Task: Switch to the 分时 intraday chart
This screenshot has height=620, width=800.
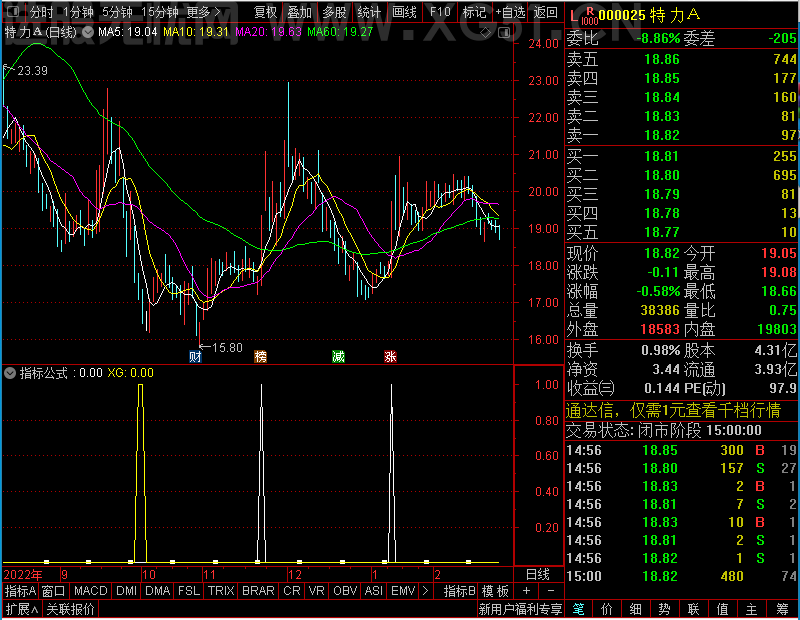Action: (x=41, y=12)
